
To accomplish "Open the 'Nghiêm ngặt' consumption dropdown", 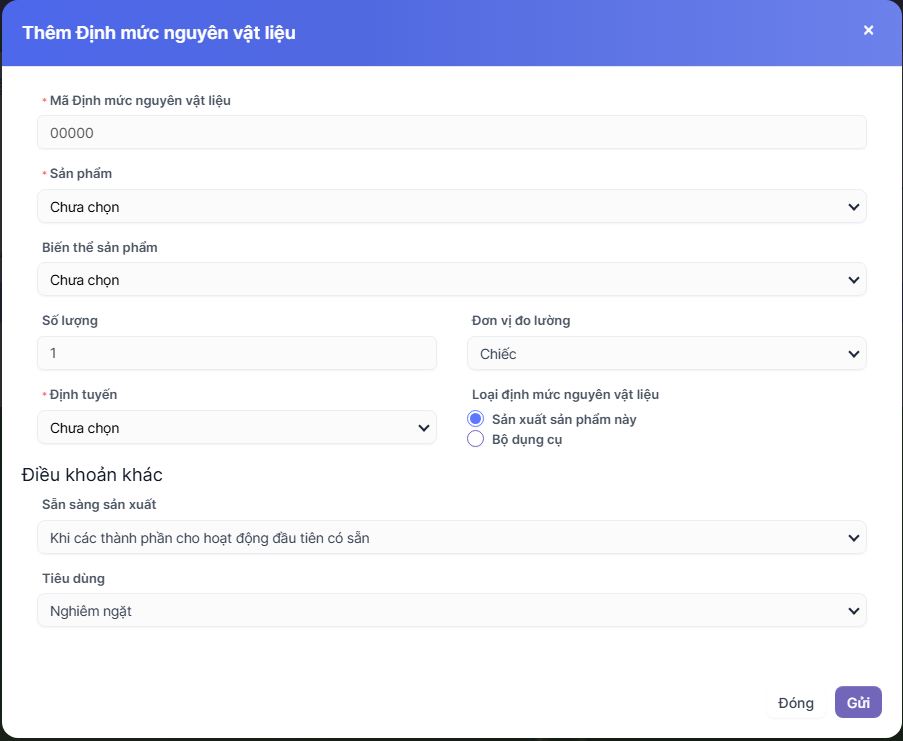I will click(440, 611).
